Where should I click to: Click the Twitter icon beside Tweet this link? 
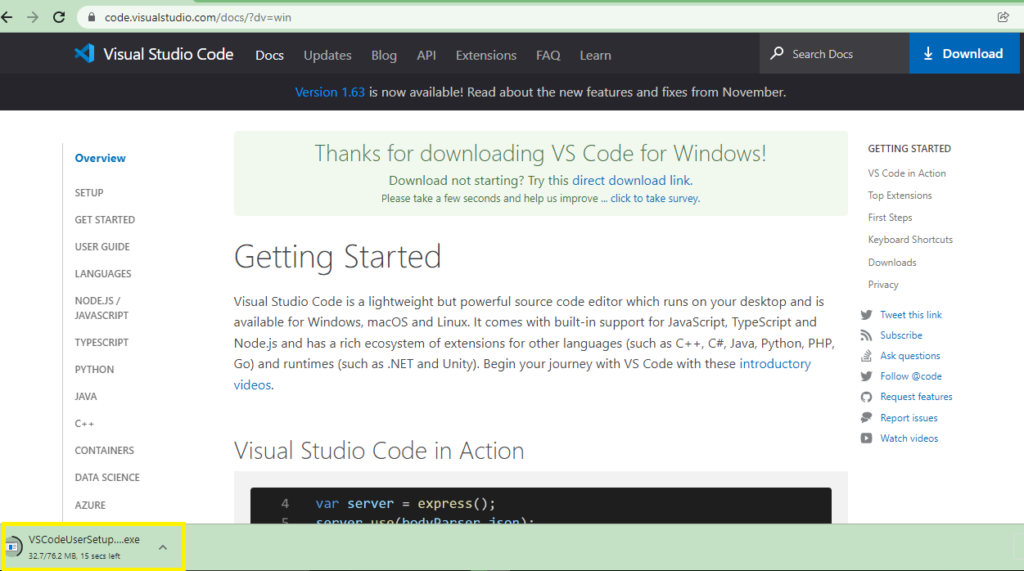click(x=866, y=315)
